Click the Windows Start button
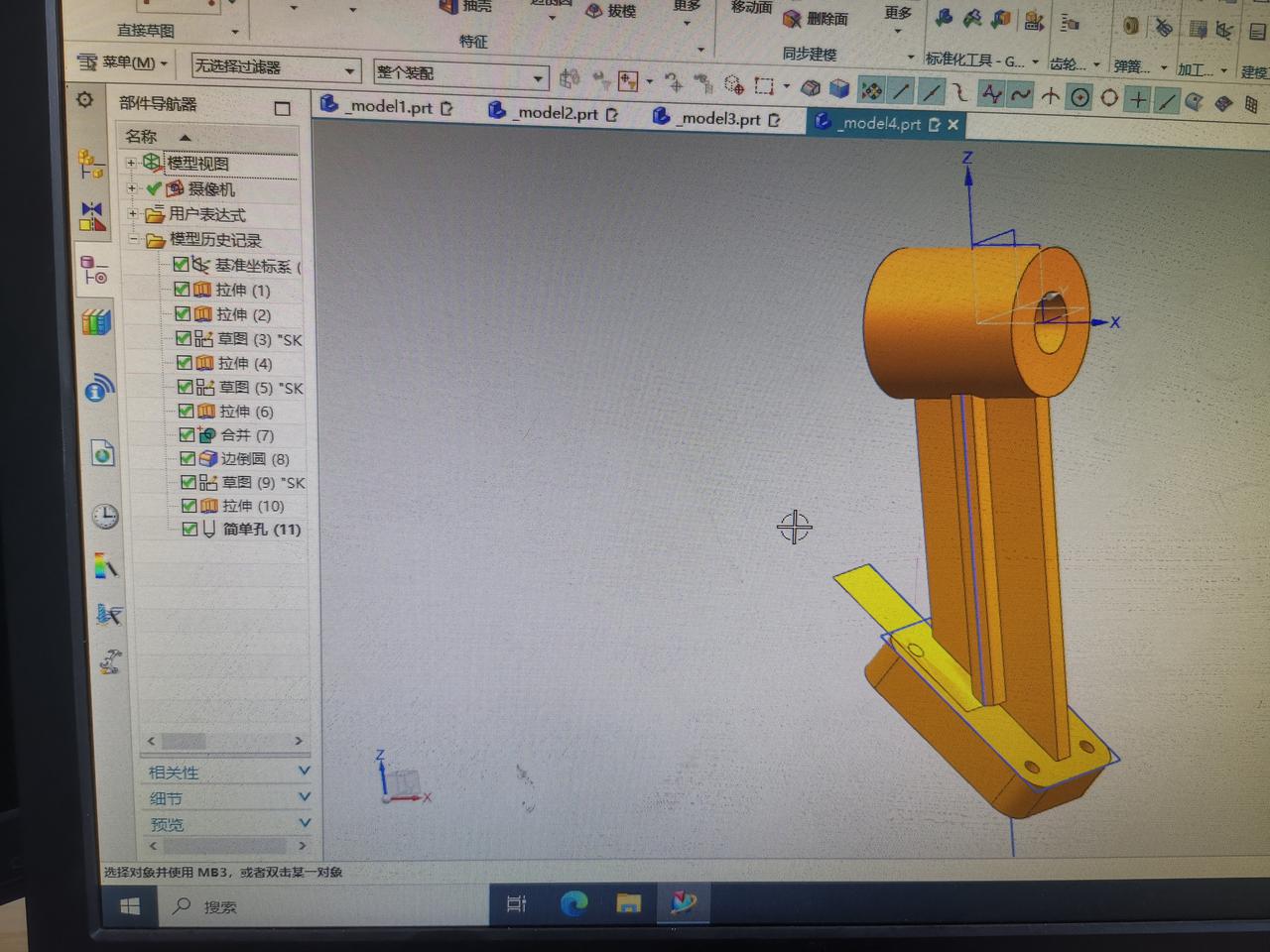Viewport: 1270px width, 952px height. pos(129,907)
